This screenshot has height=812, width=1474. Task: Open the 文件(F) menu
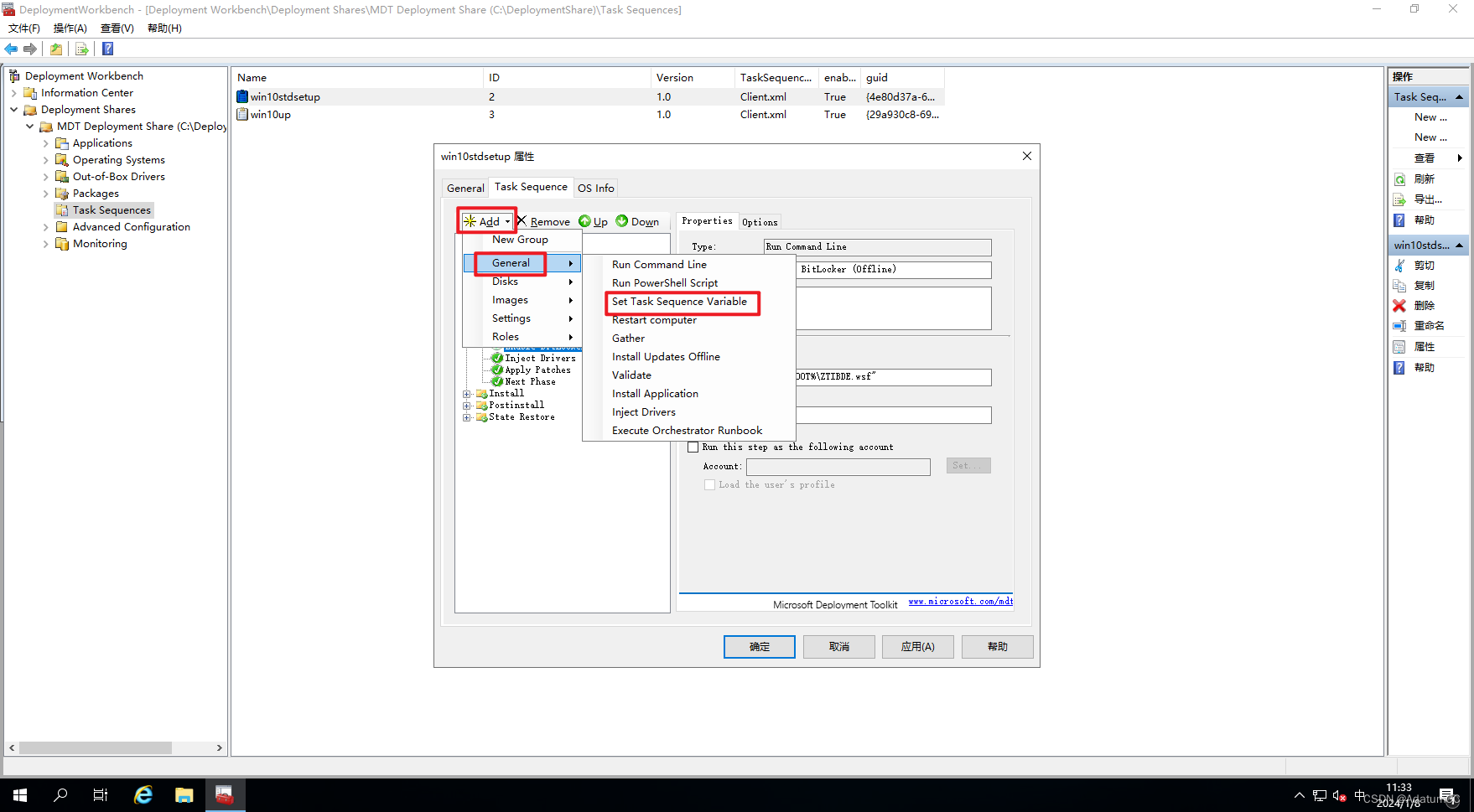[x=24, y=28]
